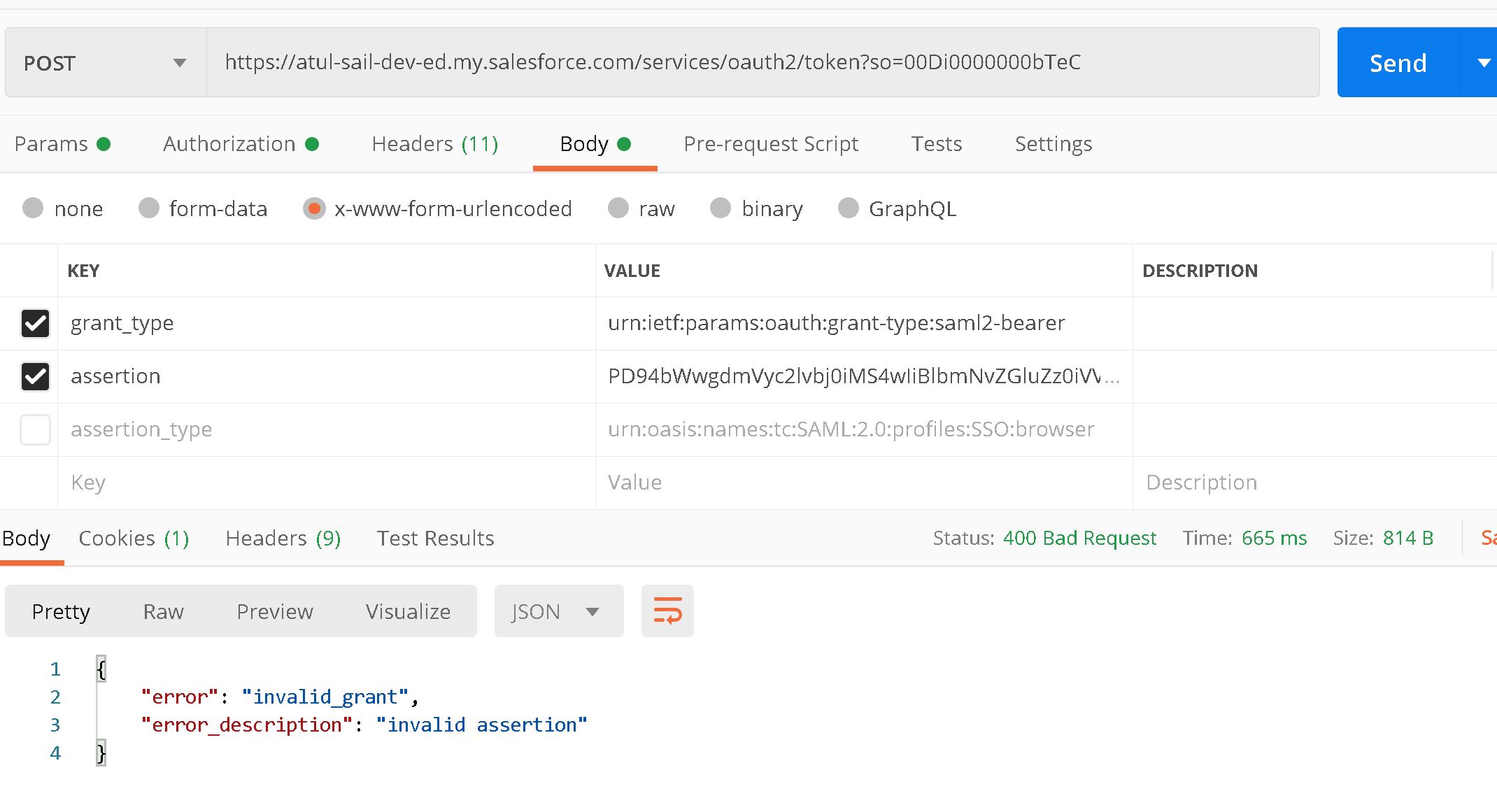This screenshot has width=1497, height=812.
Task: Open the Send button dropdown arrow
Action: coord(1483,63)
